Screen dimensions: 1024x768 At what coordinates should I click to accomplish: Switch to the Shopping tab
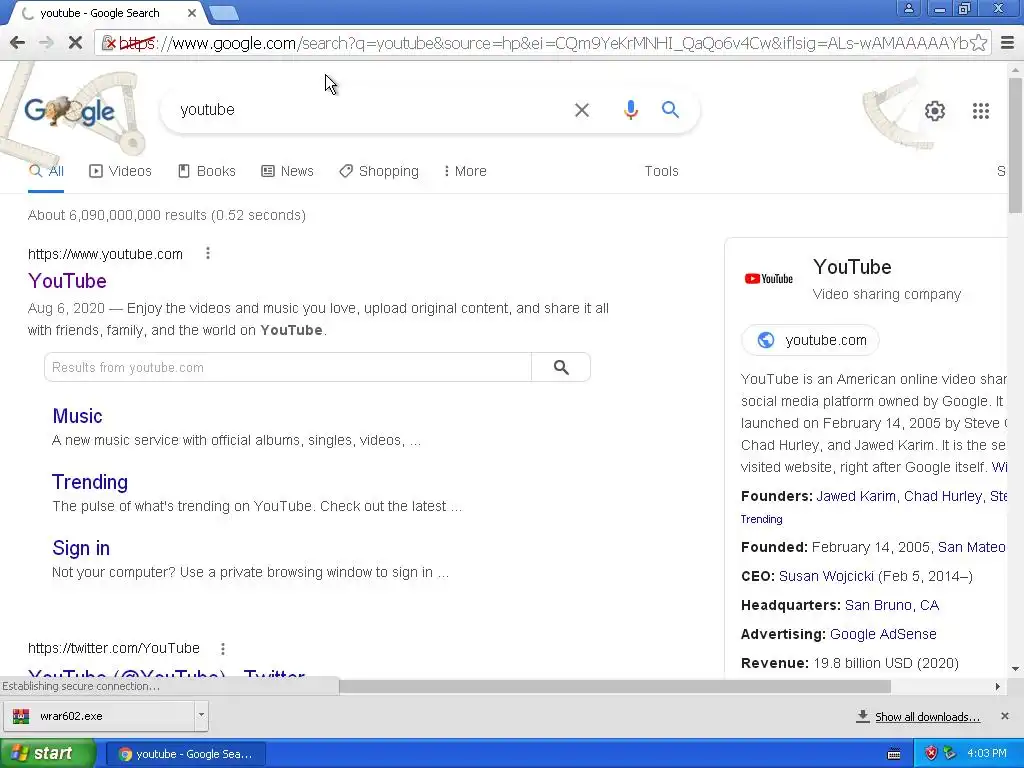pyautogui.click(x=379, y=171)
